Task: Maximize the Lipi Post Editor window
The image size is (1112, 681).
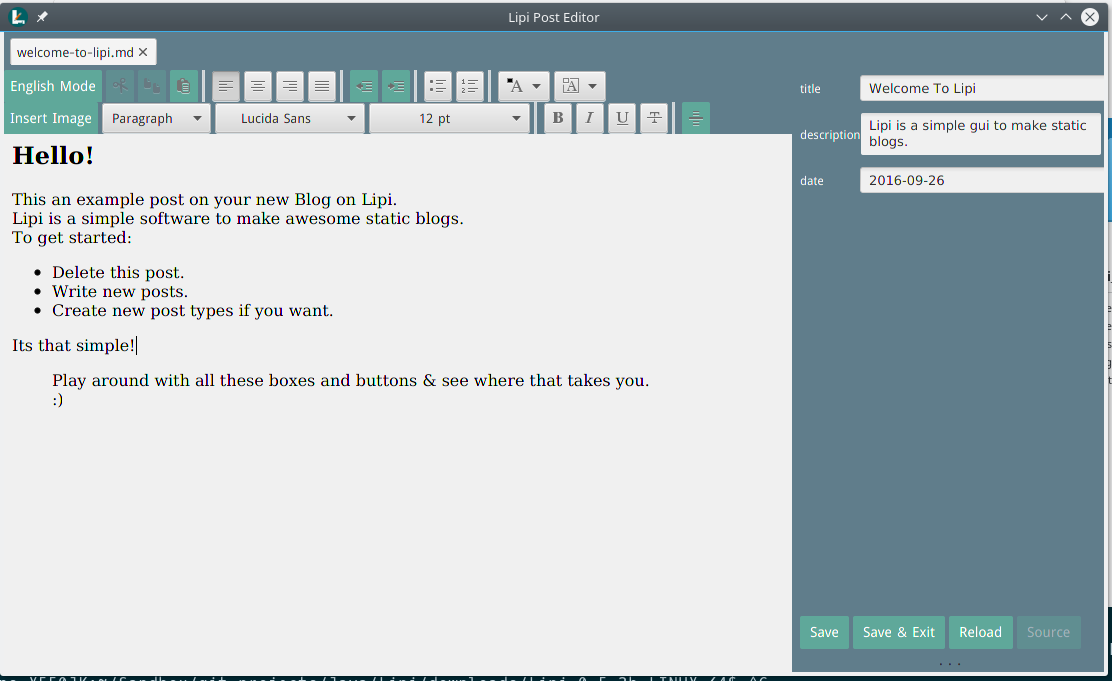Action: [x=1066, y=17]
